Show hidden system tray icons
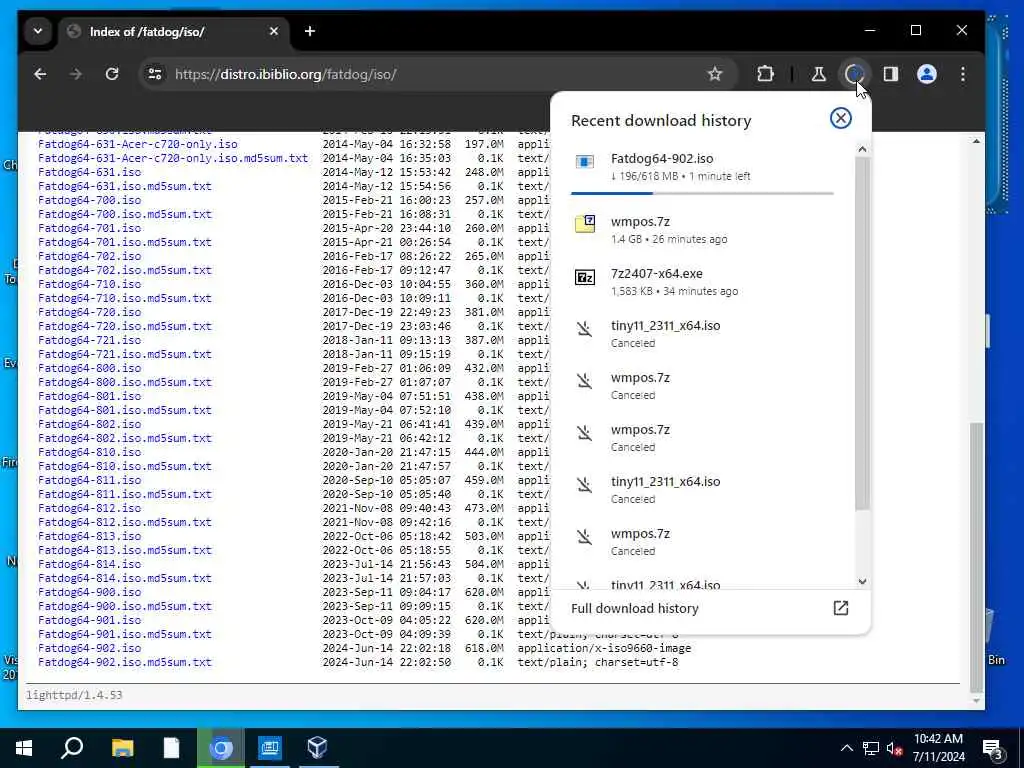This screenshot has width=1024, height=768. pyautogui.click(x=846, y=748)
